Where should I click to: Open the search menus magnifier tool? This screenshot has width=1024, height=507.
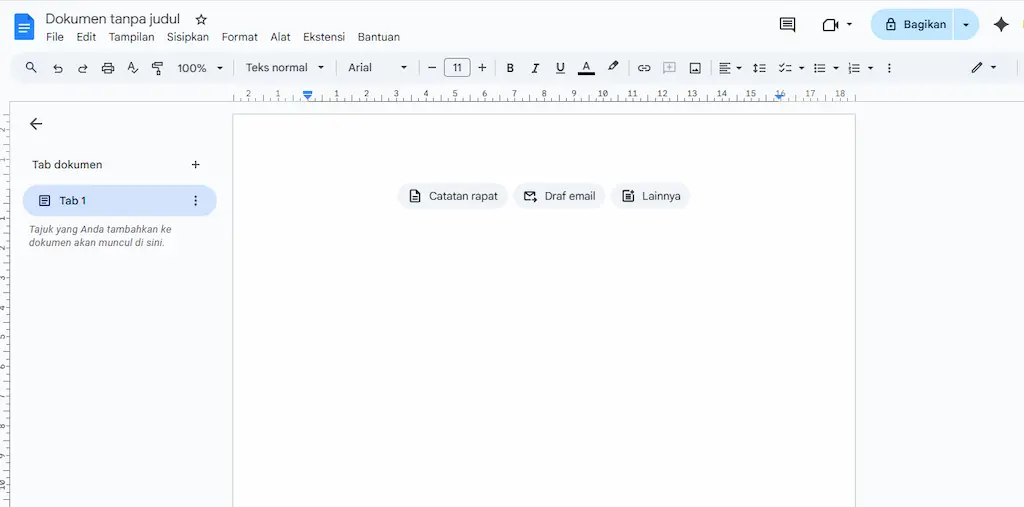(31, 67)
